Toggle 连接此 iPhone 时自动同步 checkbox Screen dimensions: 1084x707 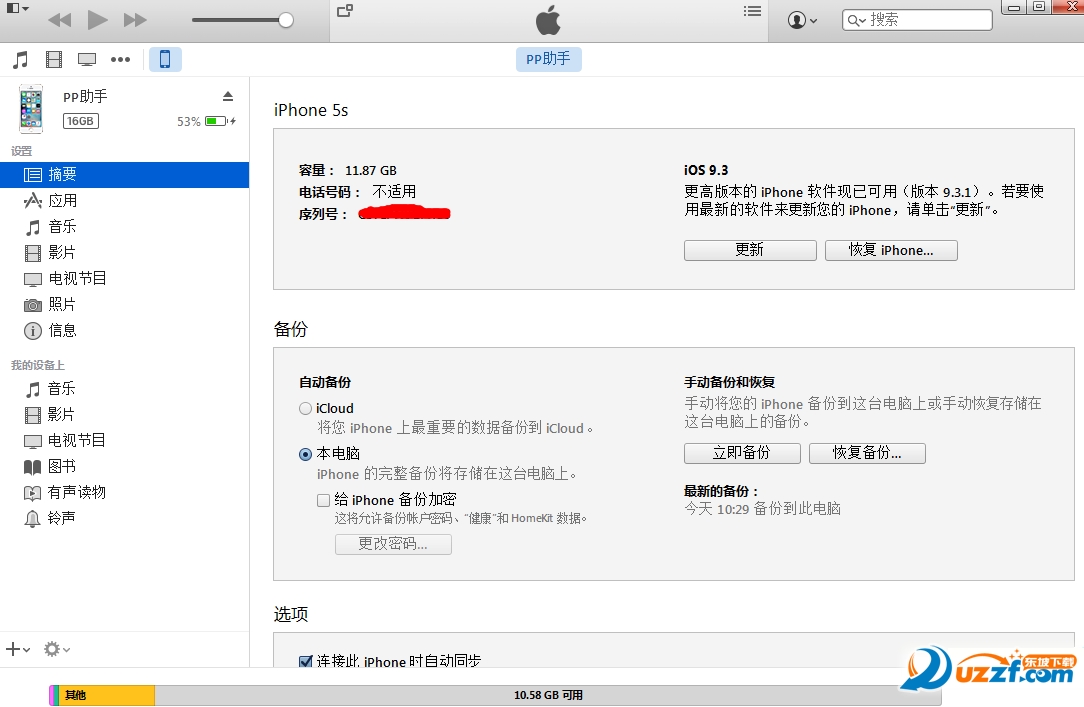click(305, 661)
